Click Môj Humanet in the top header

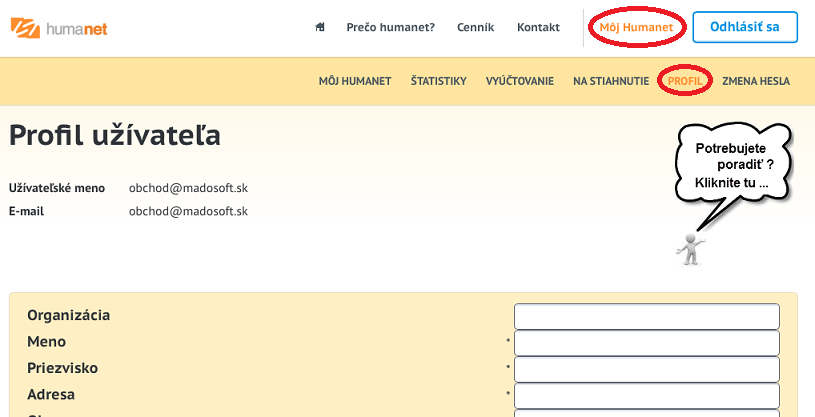(x=637, y=27)
